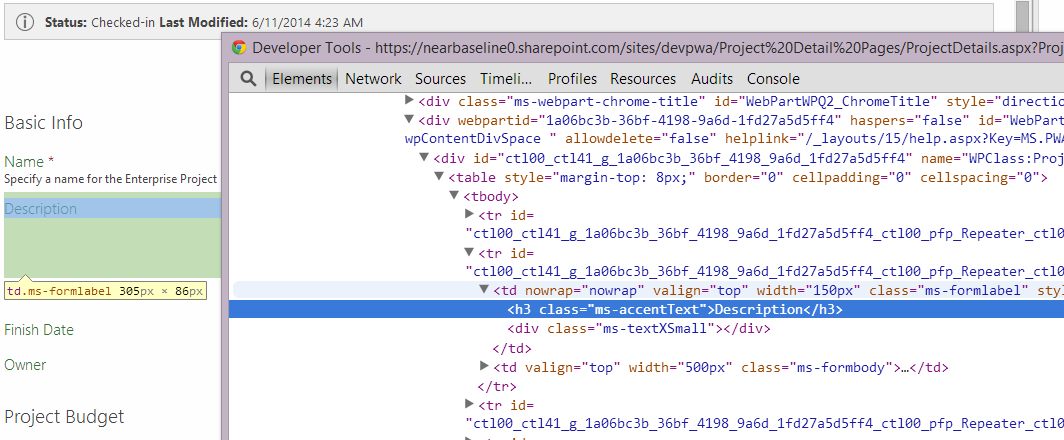Switch to the Console tab
The height and width of the screenshot is (440, 1064).
point(773,79)
